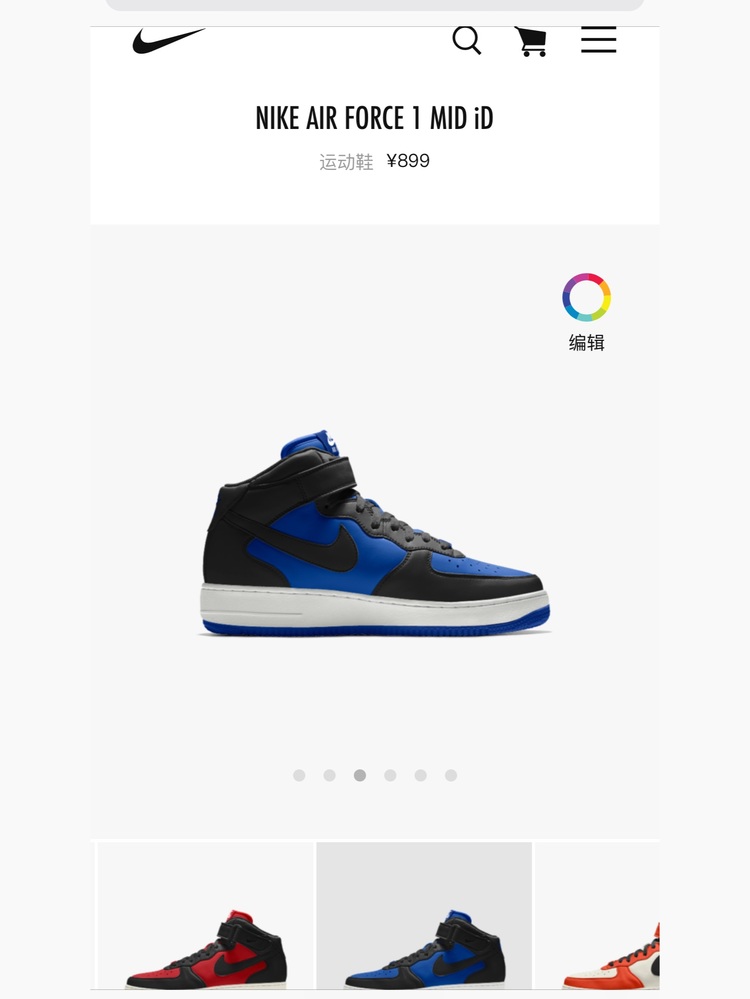Image resolution: width=750 pixels, height=999 pixels.
Task: Click the 运动鞋 category label
Action: [x=346, y=162]
